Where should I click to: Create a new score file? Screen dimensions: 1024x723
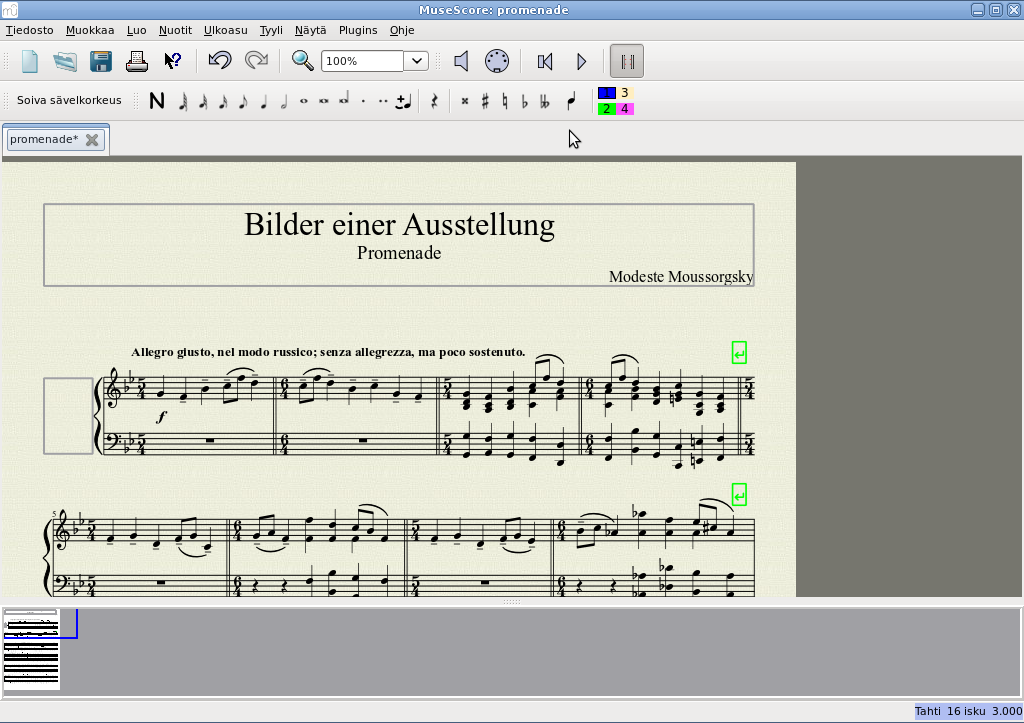point(29,61)
